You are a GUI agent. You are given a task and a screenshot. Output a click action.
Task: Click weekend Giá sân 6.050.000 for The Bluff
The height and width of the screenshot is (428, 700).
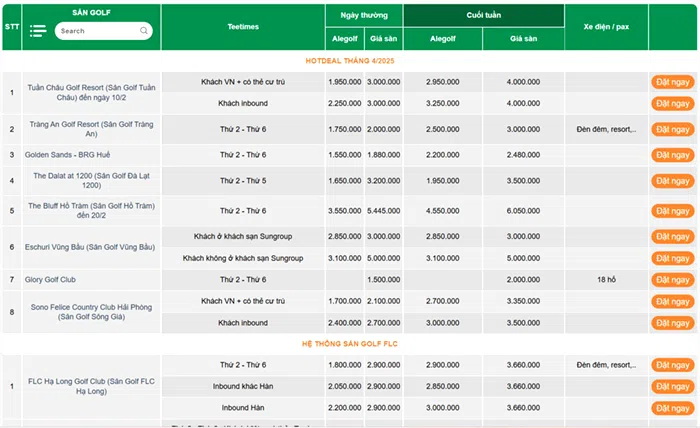pos(523,211)
